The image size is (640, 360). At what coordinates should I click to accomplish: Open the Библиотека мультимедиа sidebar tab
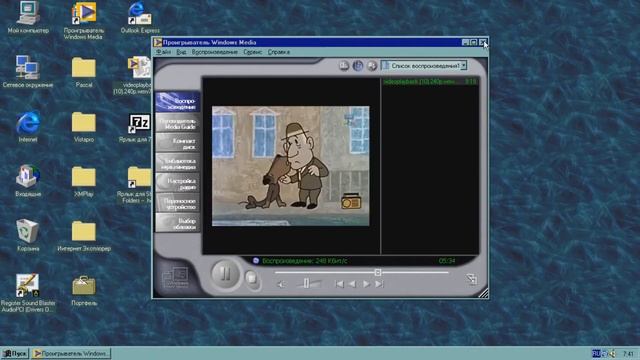[178, 163]
